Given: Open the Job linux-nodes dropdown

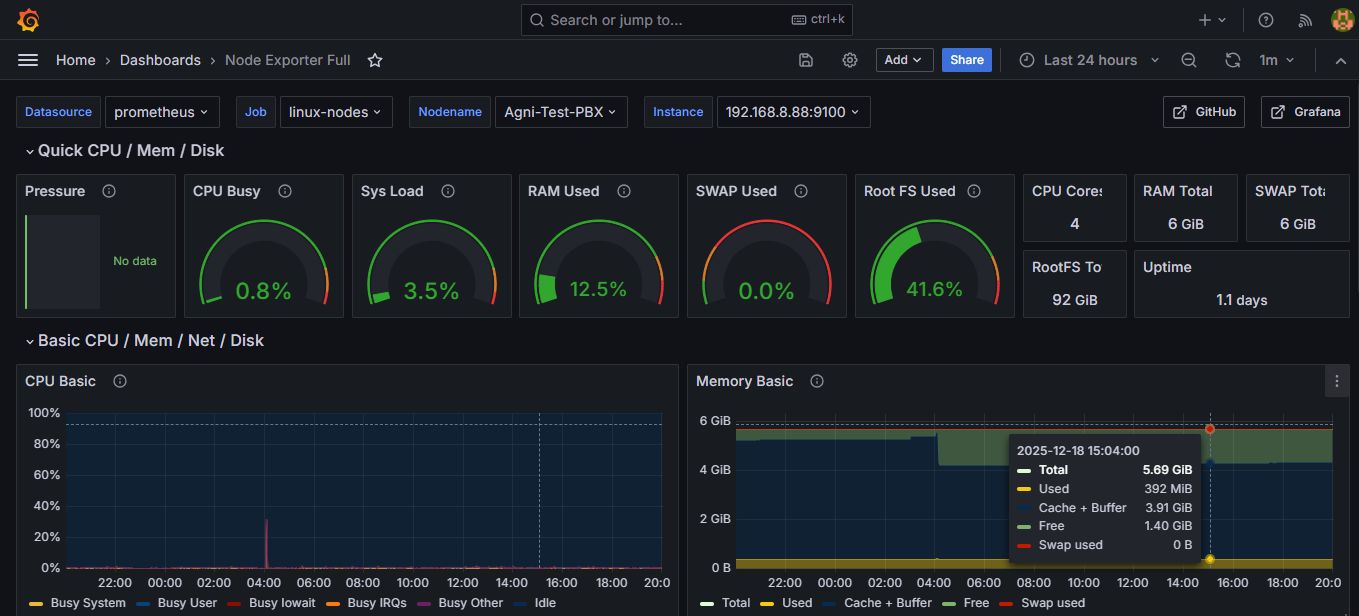Looking at the screenshot, I should pos(336,112).
